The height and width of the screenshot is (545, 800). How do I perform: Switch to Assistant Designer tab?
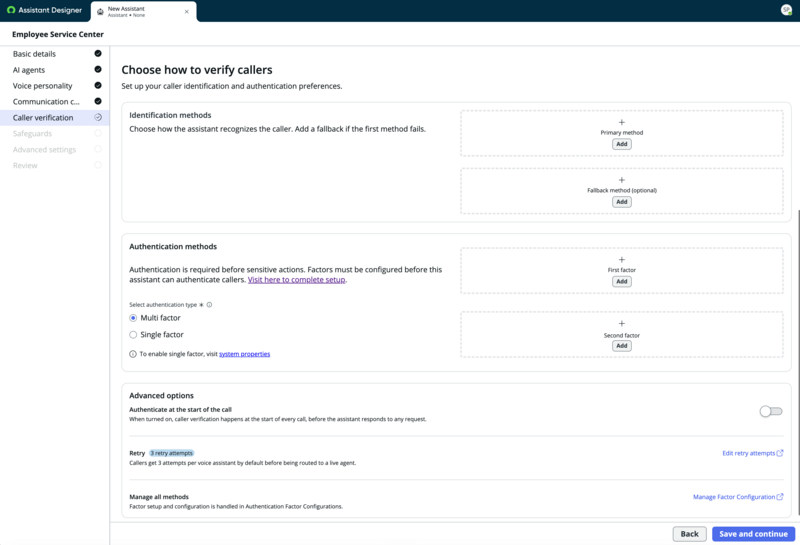(44, 10)
